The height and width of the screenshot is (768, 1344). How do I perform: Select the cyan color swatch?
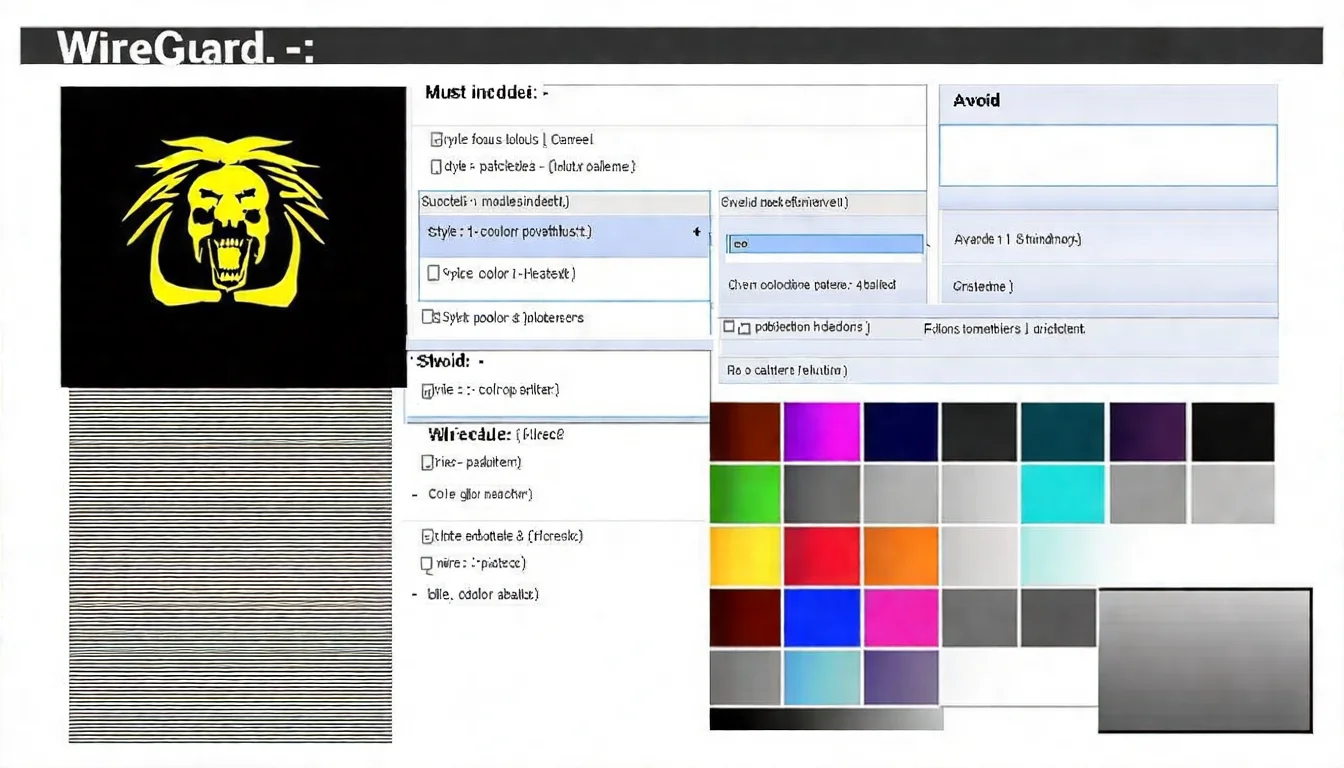pos(1062,493)
